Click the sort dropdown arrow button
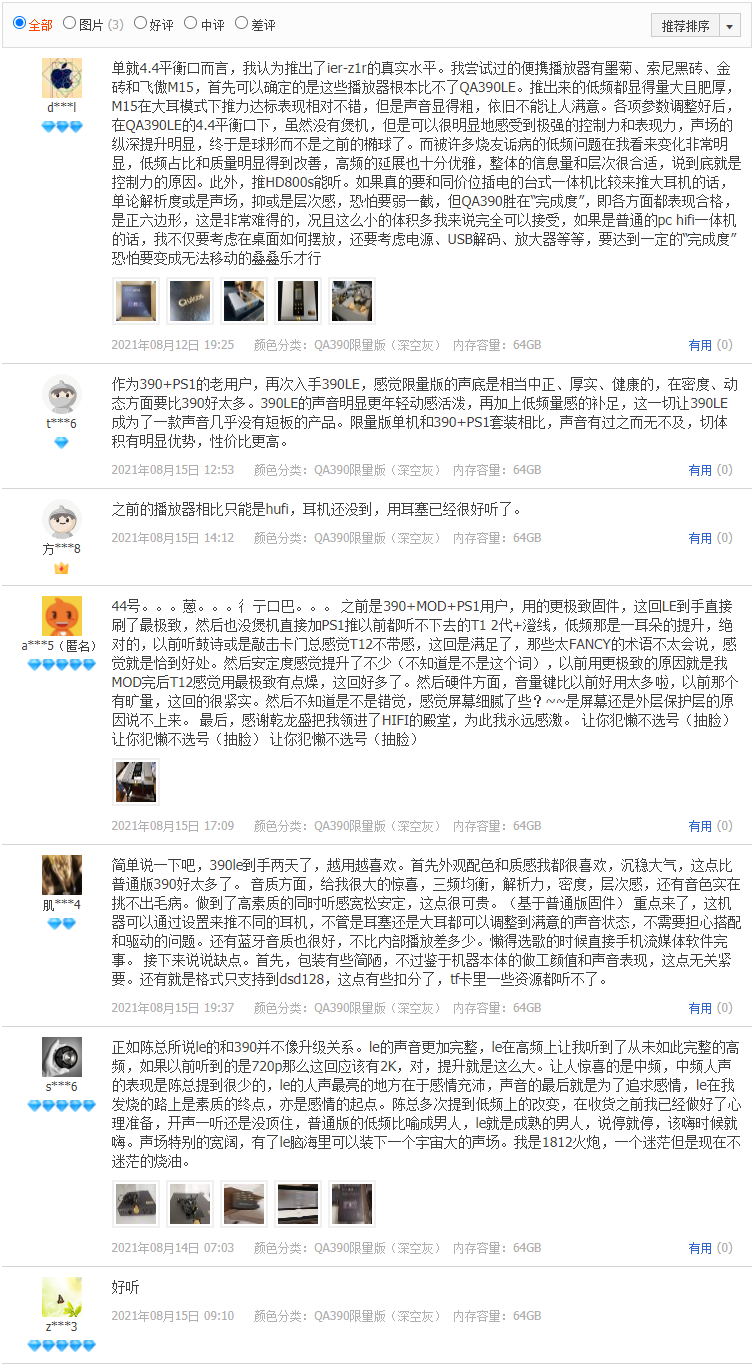Viewport: 756px width, 1370px height. [x=729, y=25]
